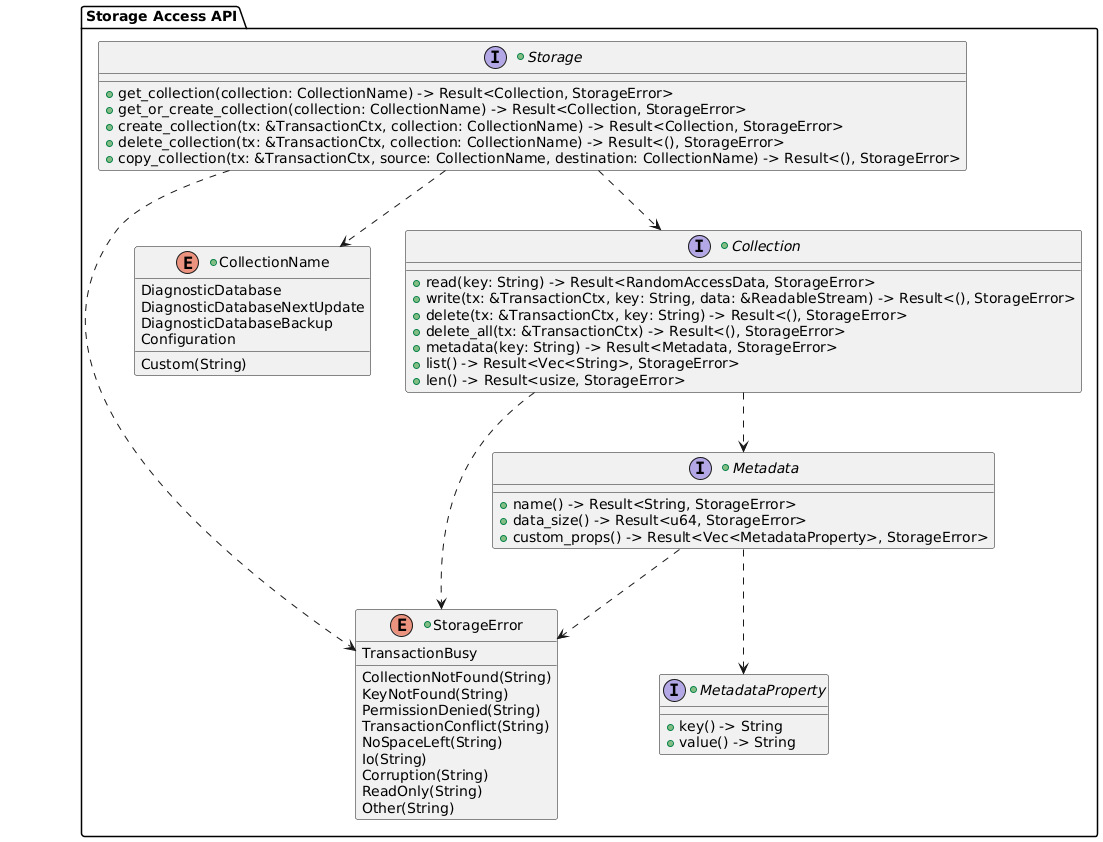The height and width of the screenshot is (842, 1103).
Task: Select the Configuration enum value
Action: pos(188,339)
